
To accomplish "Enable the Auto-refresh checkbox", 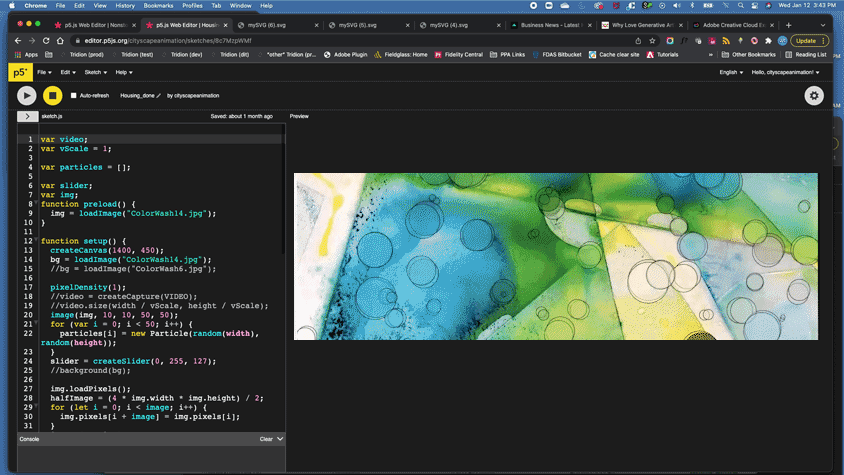I will click(x=73, y=96).
